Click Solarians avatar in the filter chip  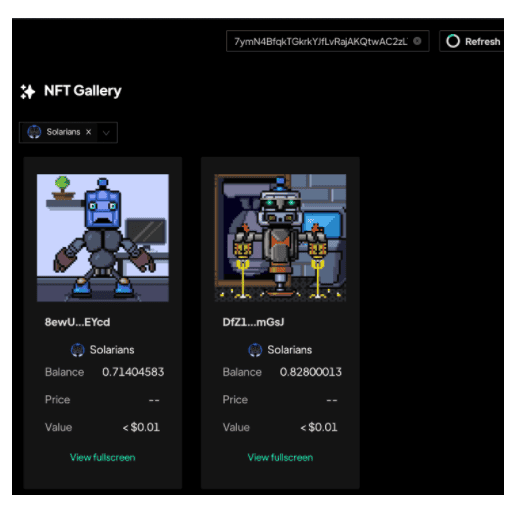(x=34, y=132)
